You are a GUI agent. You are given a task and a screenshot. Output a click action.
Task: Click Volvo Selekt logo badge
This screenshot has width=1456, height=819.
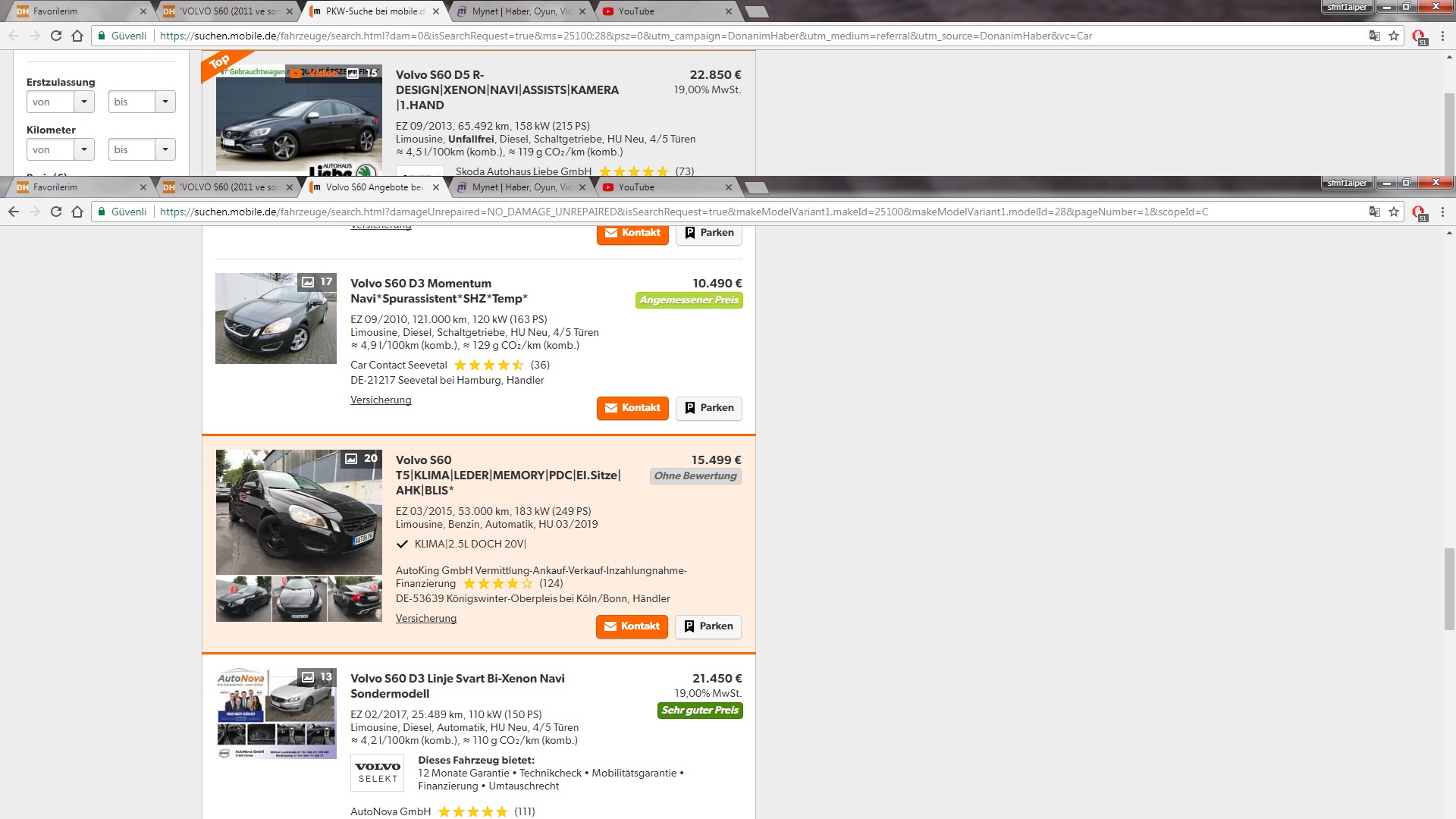[x=377, y=773]
